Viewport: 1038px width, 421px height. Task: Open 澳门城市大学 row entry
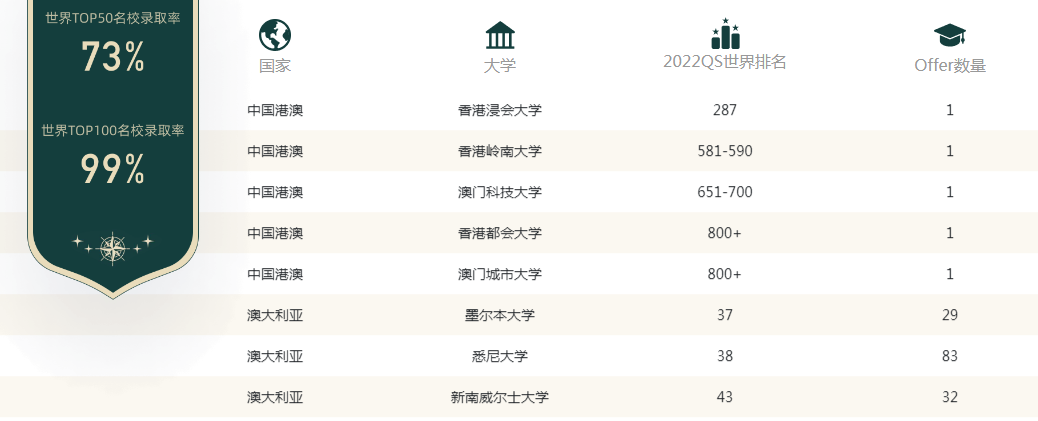point(500,275)
